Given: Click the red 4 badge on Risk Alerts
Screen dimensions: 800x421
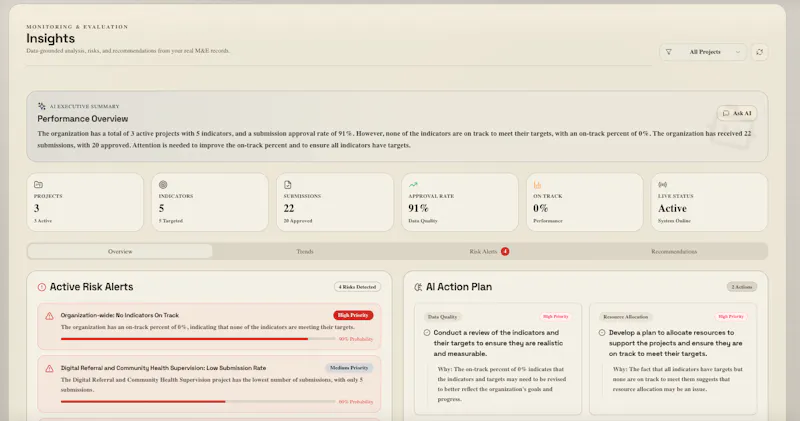Looking at the screenshot, I should (505, 252).
